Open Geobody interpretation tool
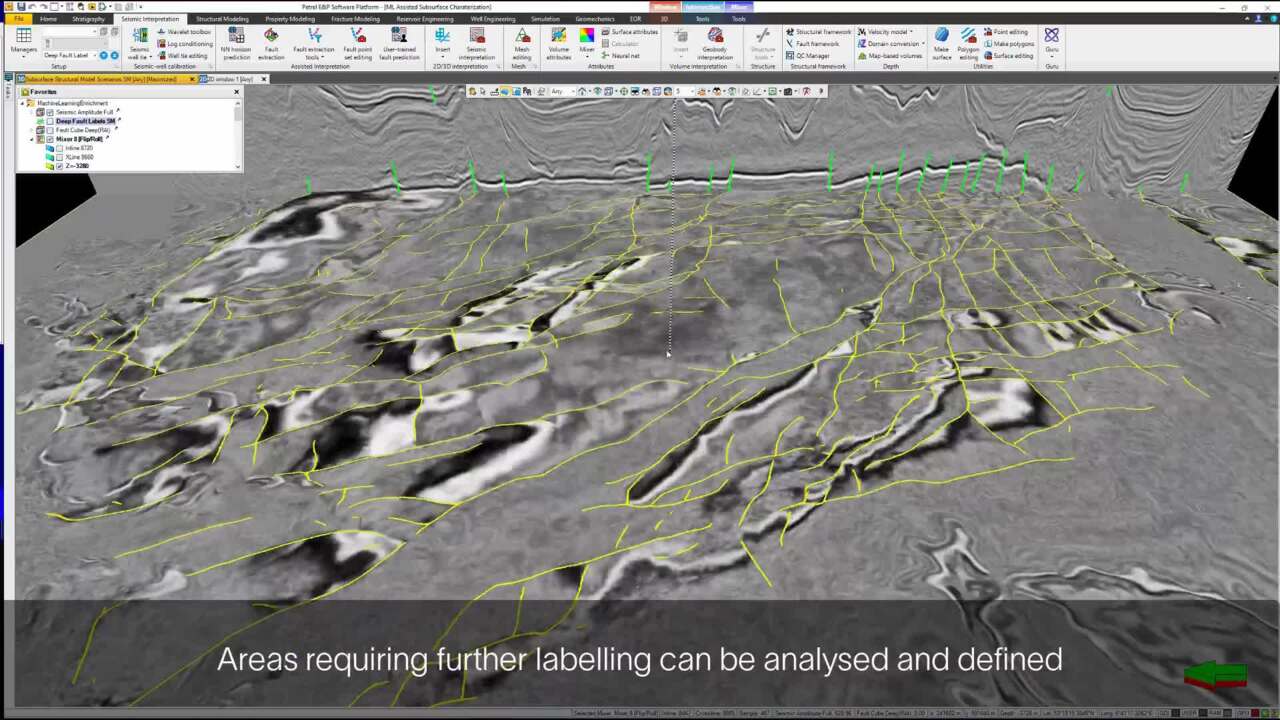1280x720 pixels. click(x=715, y=44)
